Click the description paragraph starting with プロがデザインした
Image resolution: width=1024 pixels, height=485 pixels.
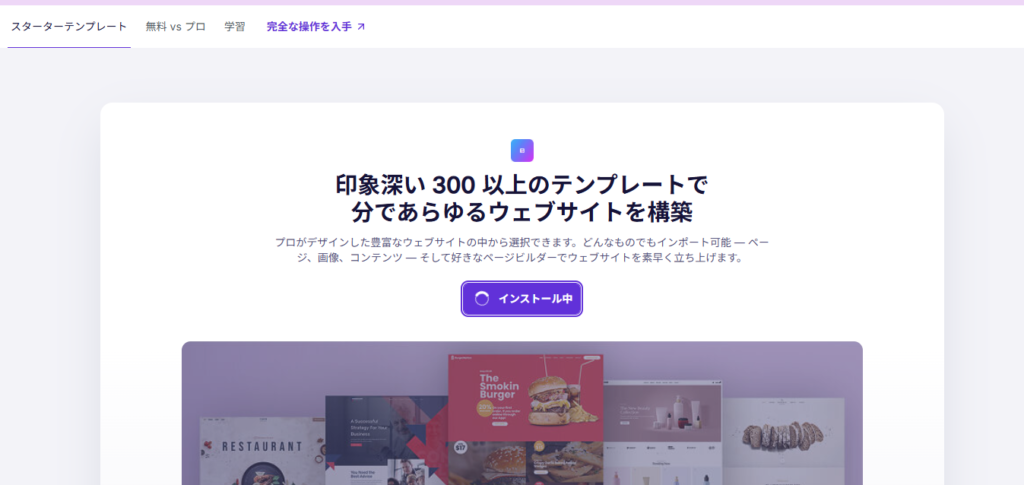tap(522, 250)
